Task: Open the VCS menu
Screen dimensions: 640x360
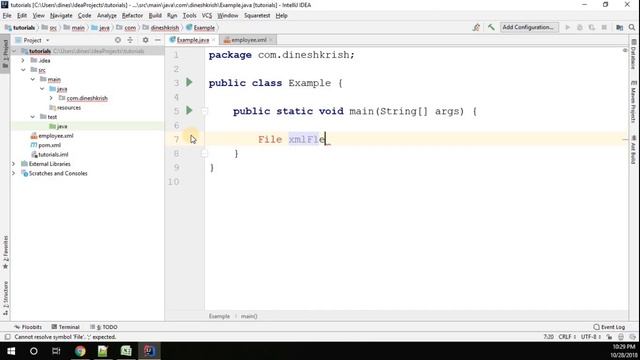Action: [x=207, y=16]
